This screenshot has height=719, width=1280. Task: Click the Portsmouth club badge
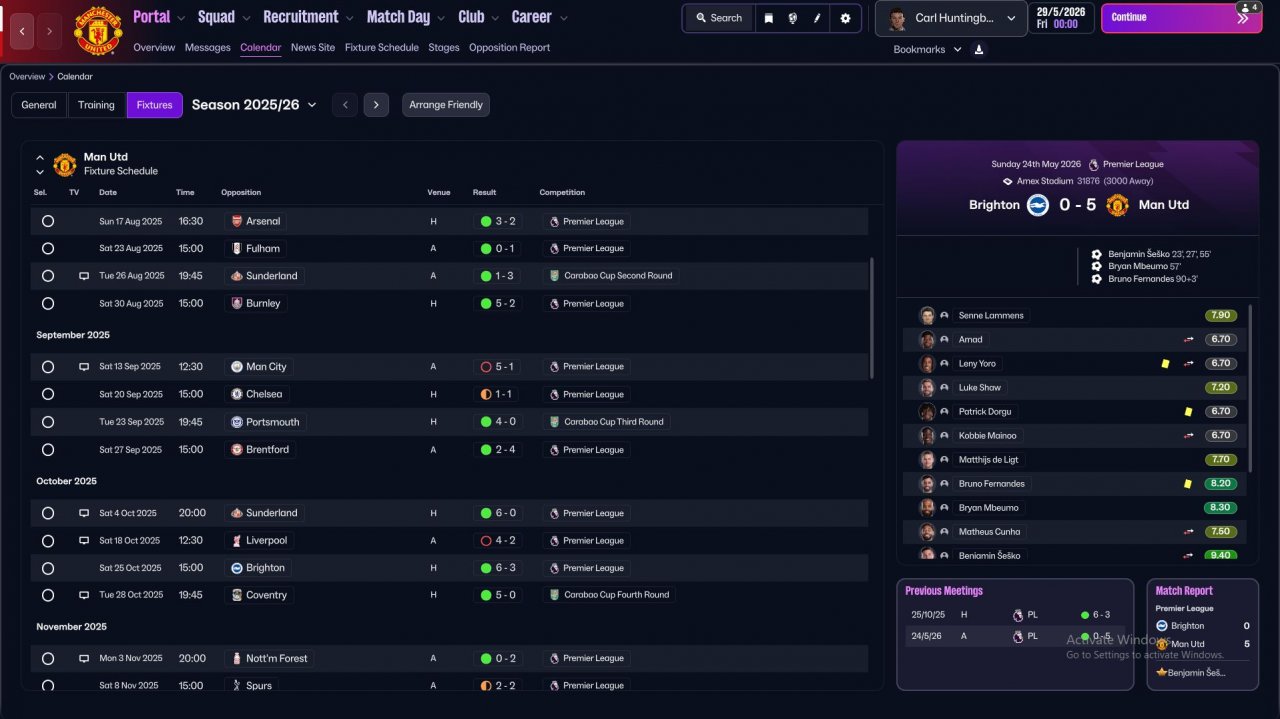pyautogui.click(x=236, y=422)
